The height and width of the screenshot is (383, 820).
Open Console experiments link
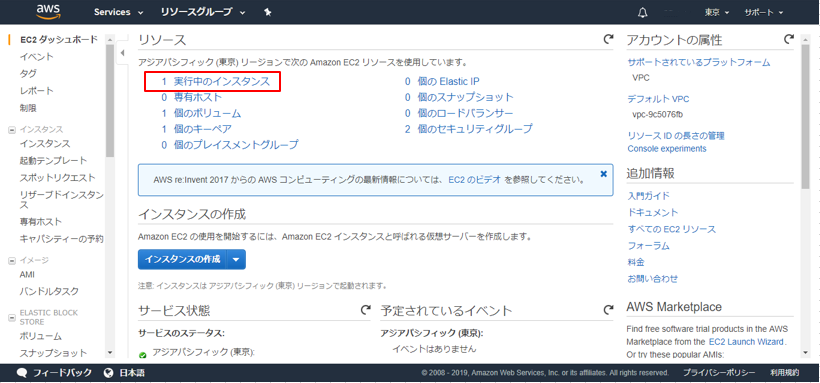(667, 149)
